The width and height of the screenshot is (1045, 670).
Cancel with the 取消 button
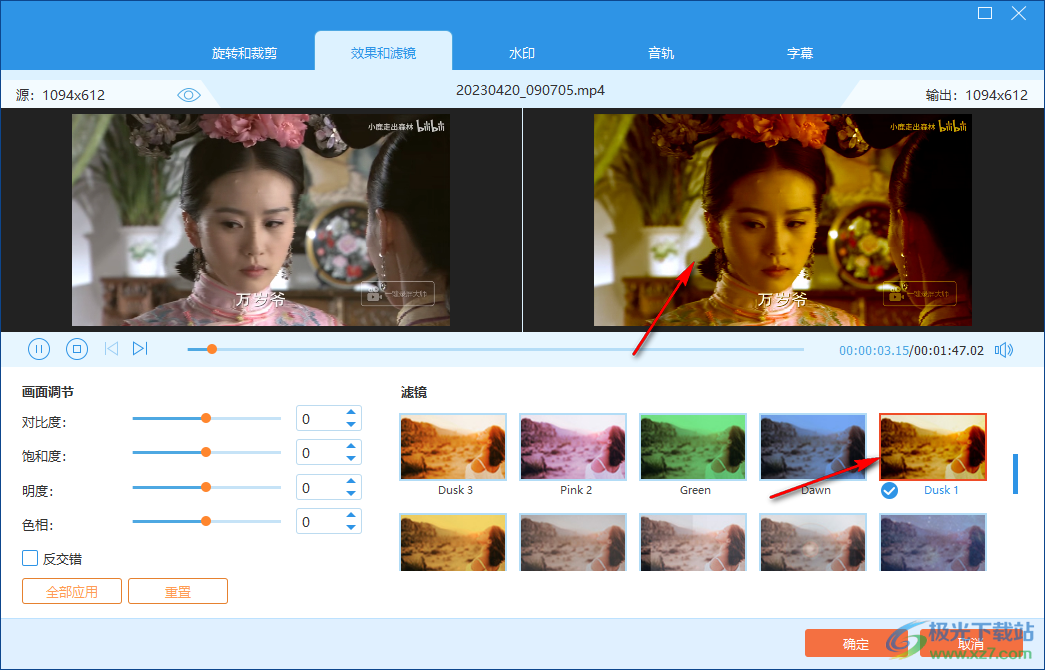970,644
